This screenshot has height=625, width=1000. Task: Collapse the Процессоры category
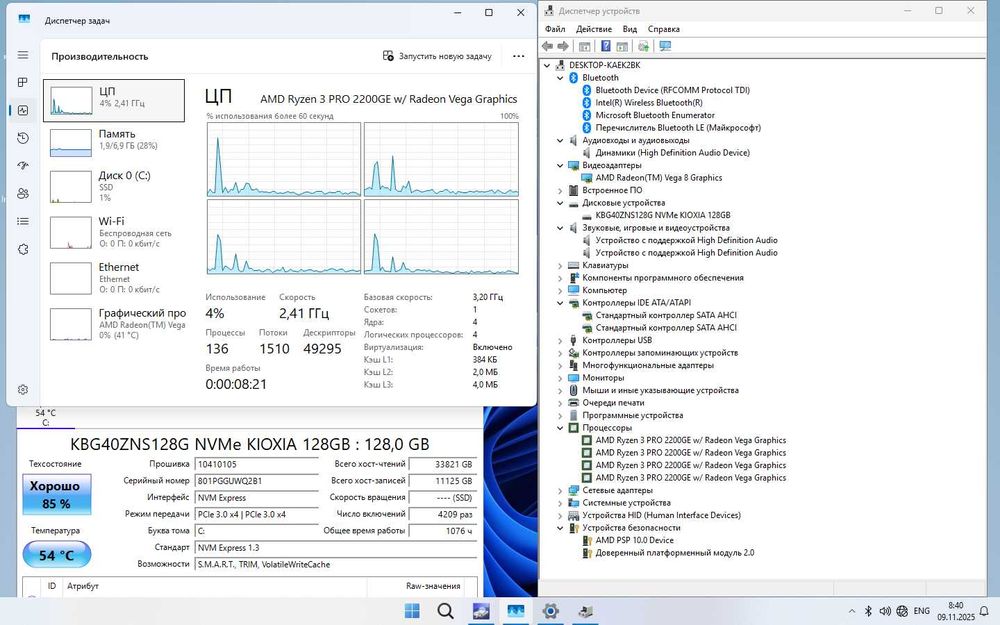coord(560,428)
